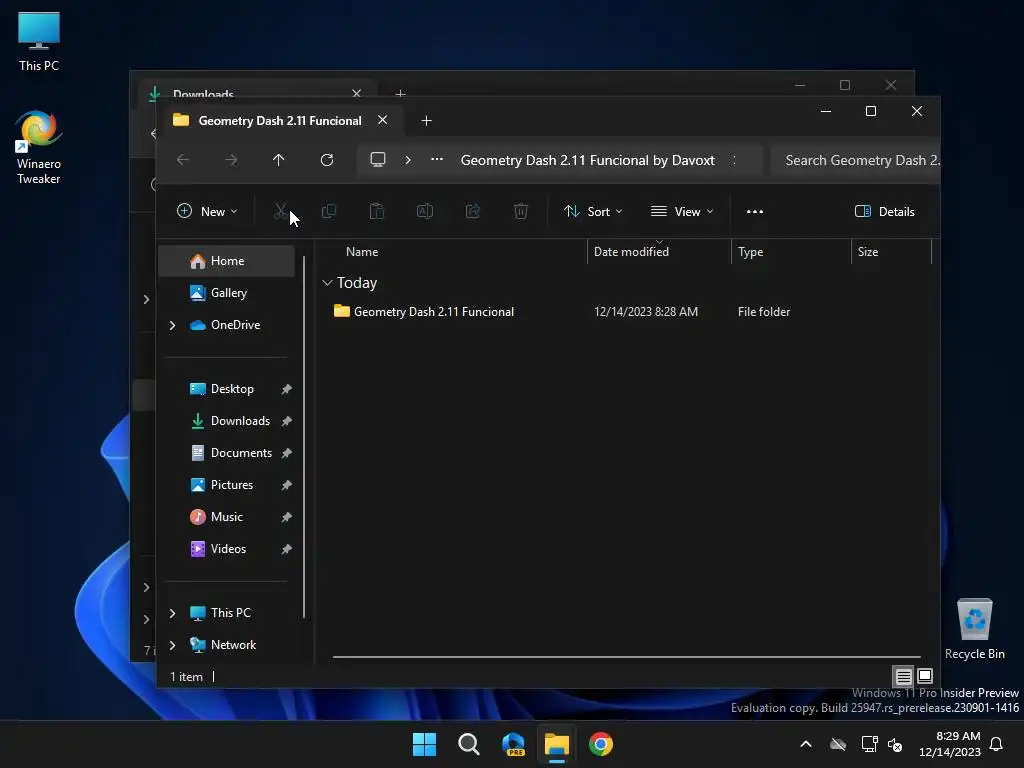The width and height of the screenshot is (1024, 768).
Task: Collapse the Today group
Action: [x=327, y=283]
